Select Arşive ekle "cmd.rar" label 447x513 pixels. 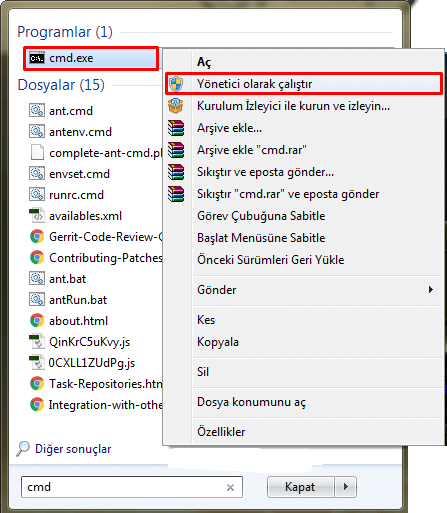(x=252, y=150)
